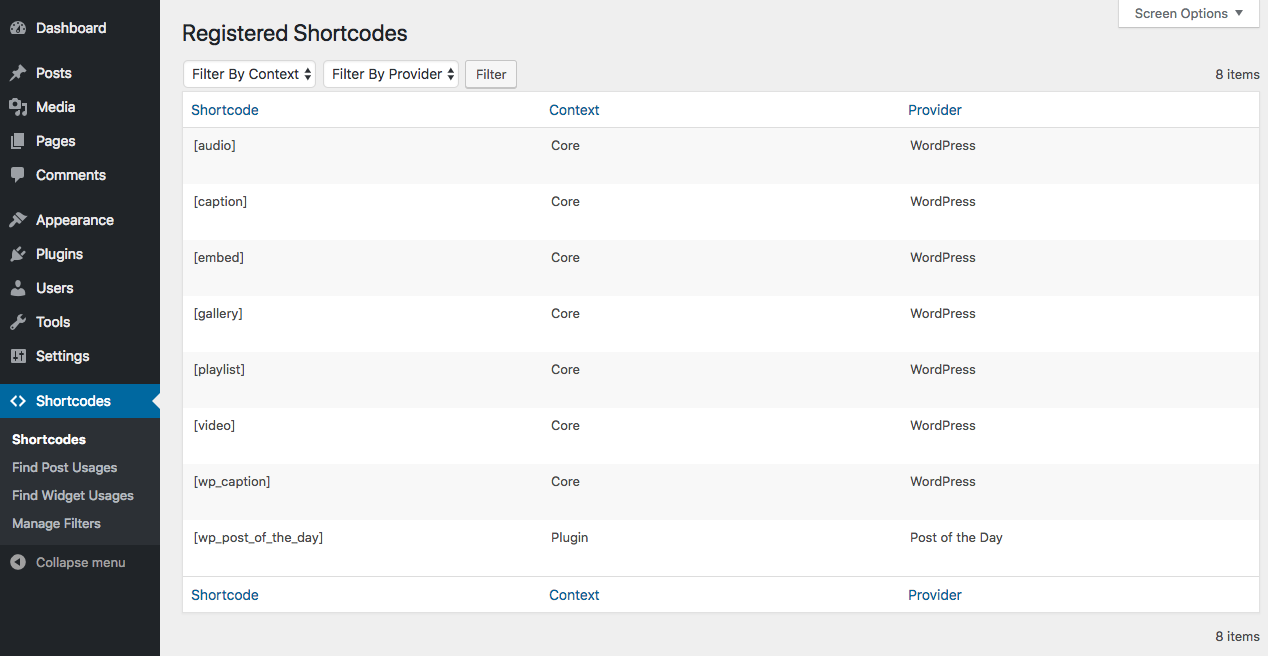Viewport: 1268px width, 656px height.
Task: Click the Tools wrench icon
Action: point(18,322)
